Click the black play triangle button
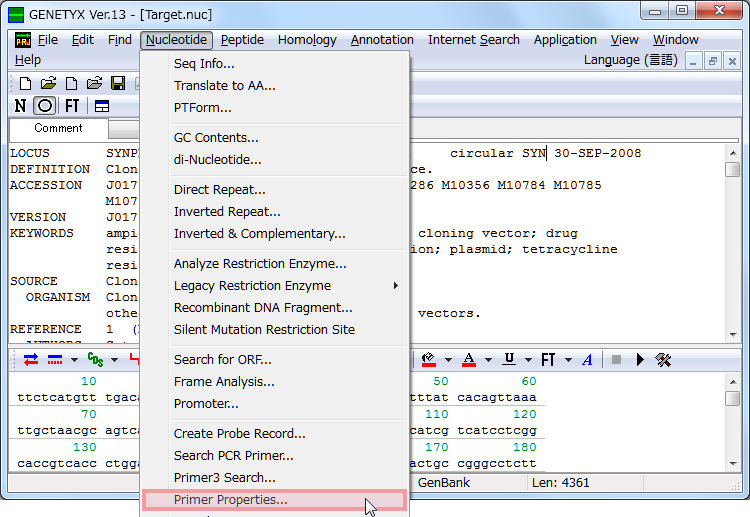The height and width of the screenshot is (517, 750). pos(640,359)
